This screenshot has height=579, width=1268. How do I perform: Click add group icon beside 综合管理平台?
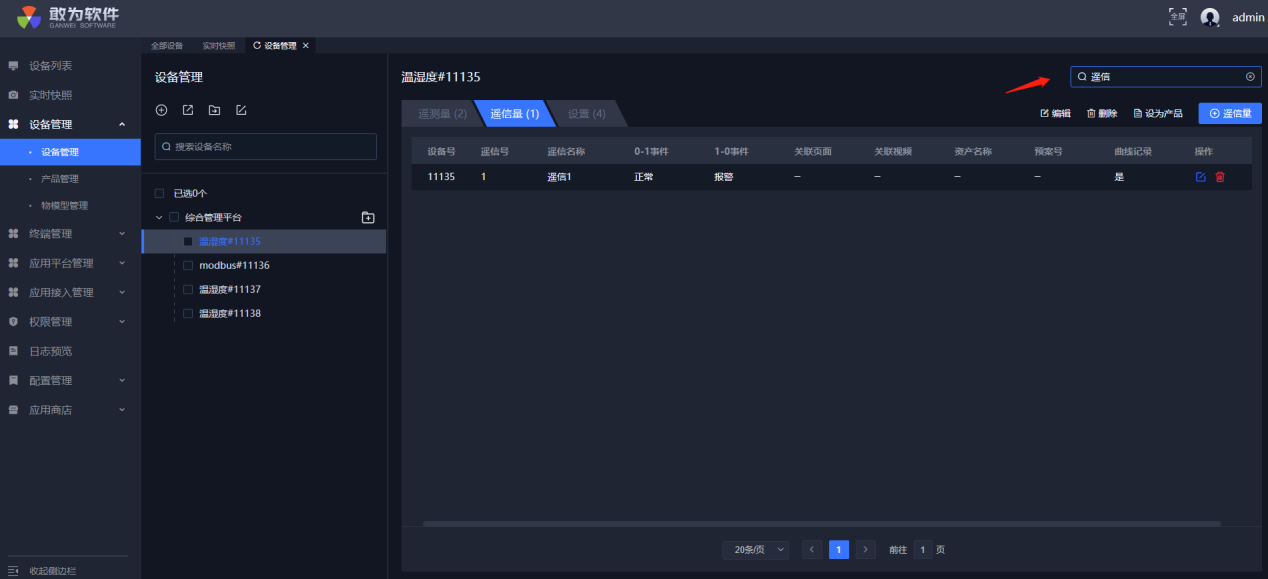click(x=367, y=217)
